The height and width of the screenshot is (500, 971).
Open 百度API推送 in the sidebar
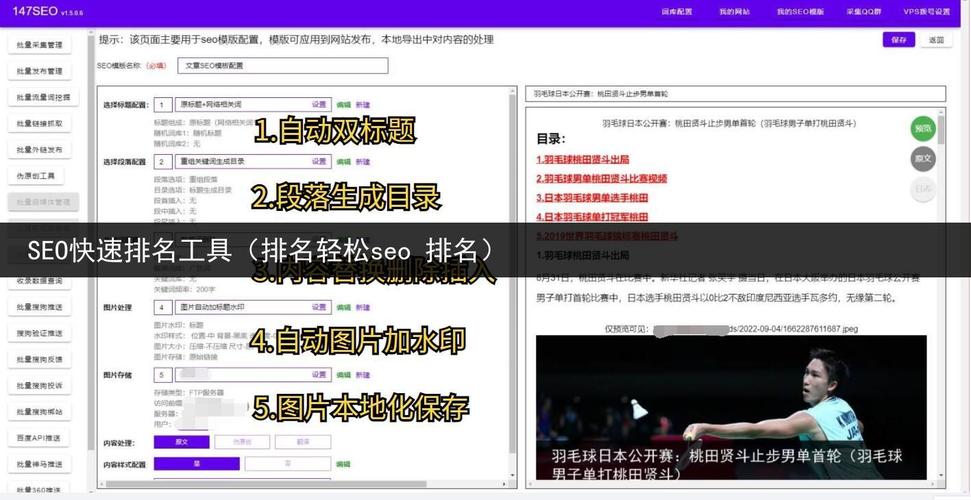39,438
